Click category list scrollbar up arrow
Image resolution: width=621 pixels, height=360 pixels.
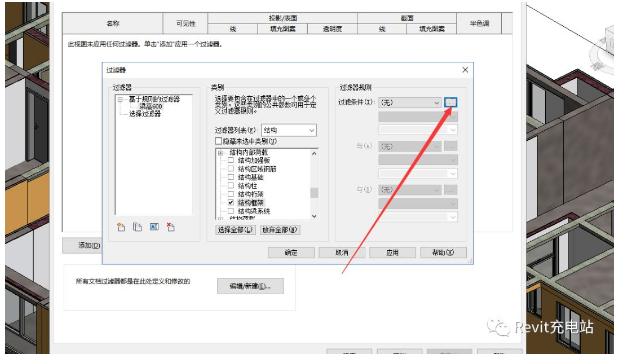(314, 153)
